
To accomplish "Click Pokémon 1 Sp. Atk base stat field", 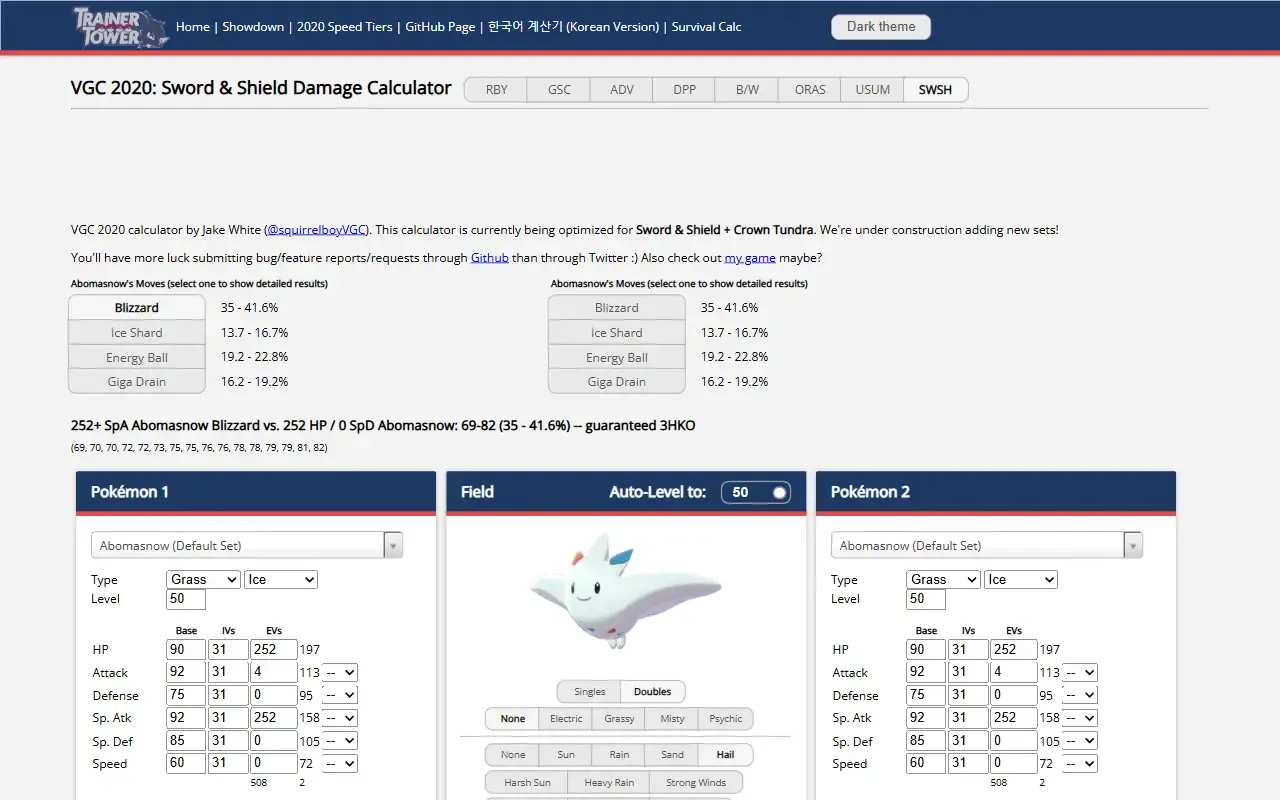I will point(186,718).
